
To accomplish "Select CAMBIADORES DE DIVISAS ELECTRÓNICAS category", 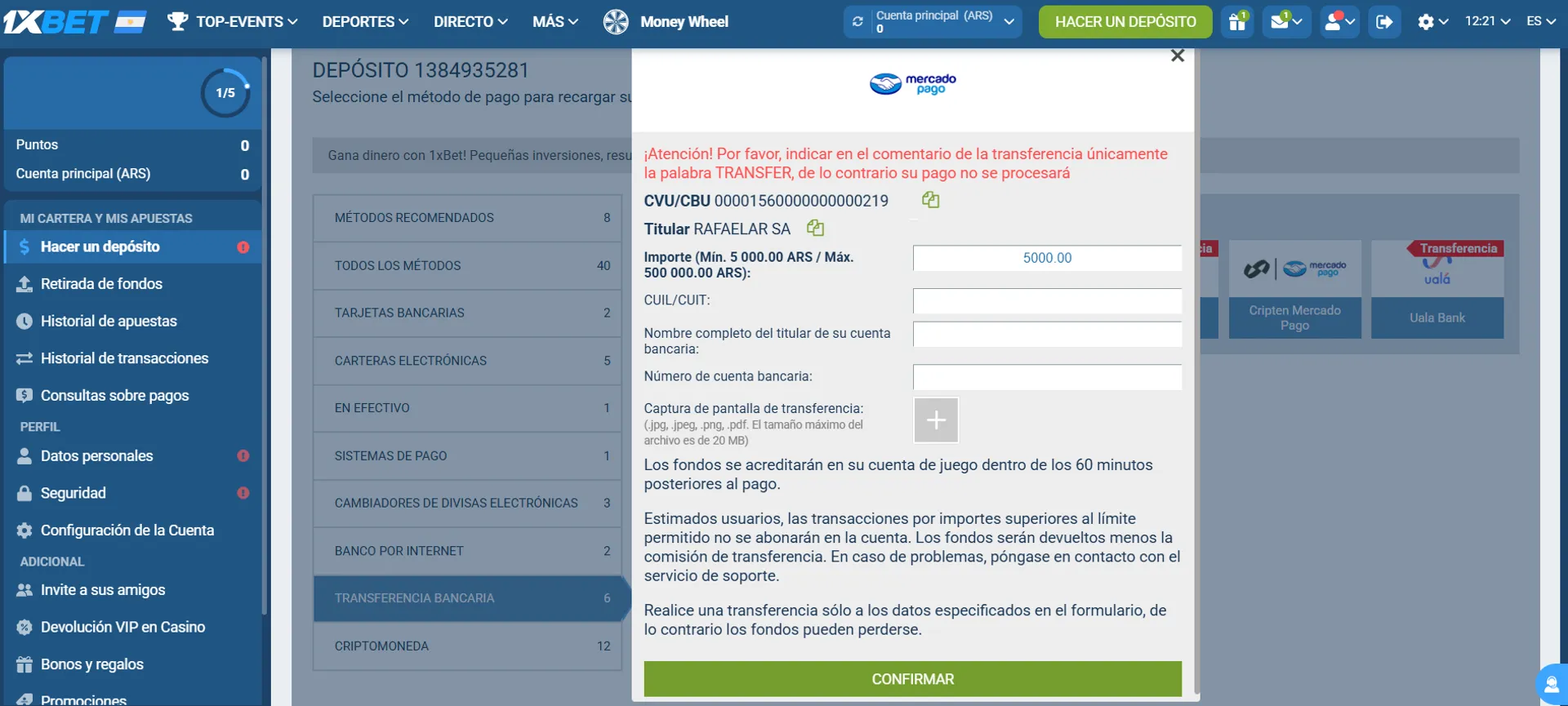I will pos(467,504).
